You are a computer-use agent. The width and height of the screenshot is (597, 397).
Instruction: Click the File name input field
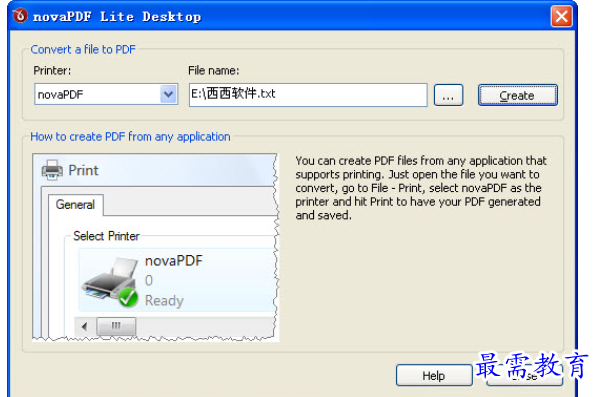tap(308, 94)
